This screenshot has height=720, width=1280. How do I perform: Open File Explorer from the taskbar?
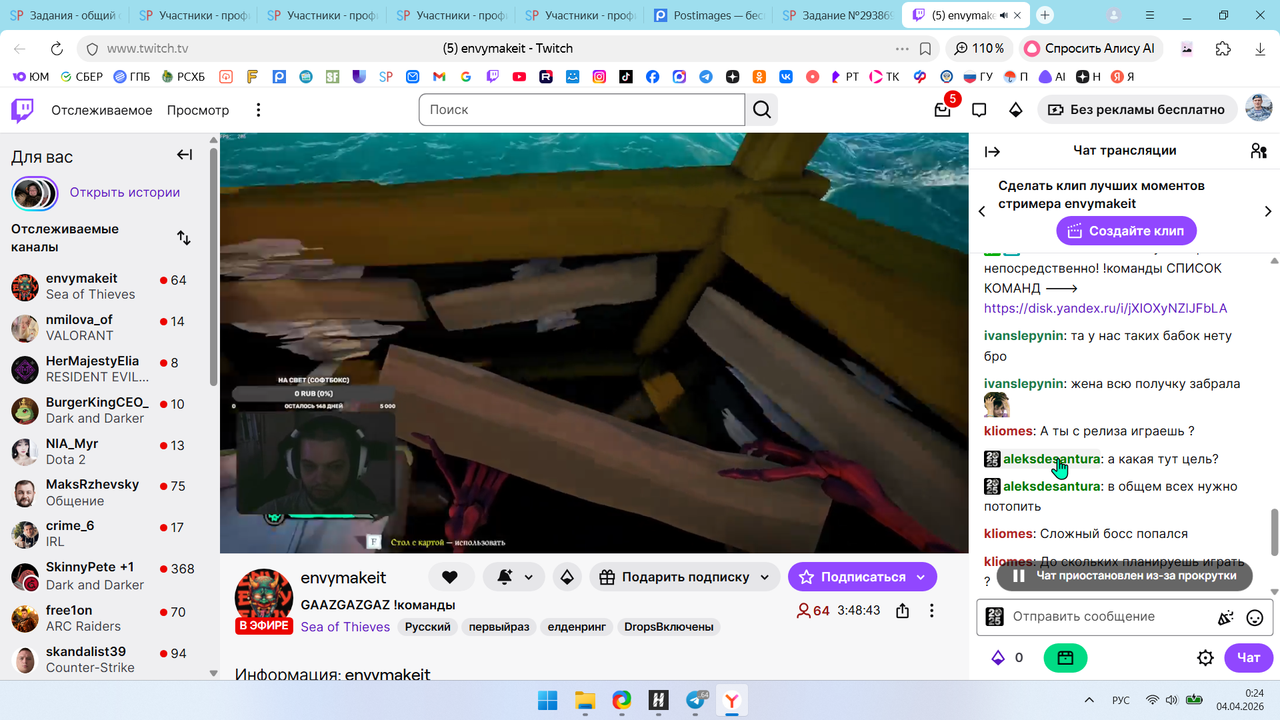585,701
